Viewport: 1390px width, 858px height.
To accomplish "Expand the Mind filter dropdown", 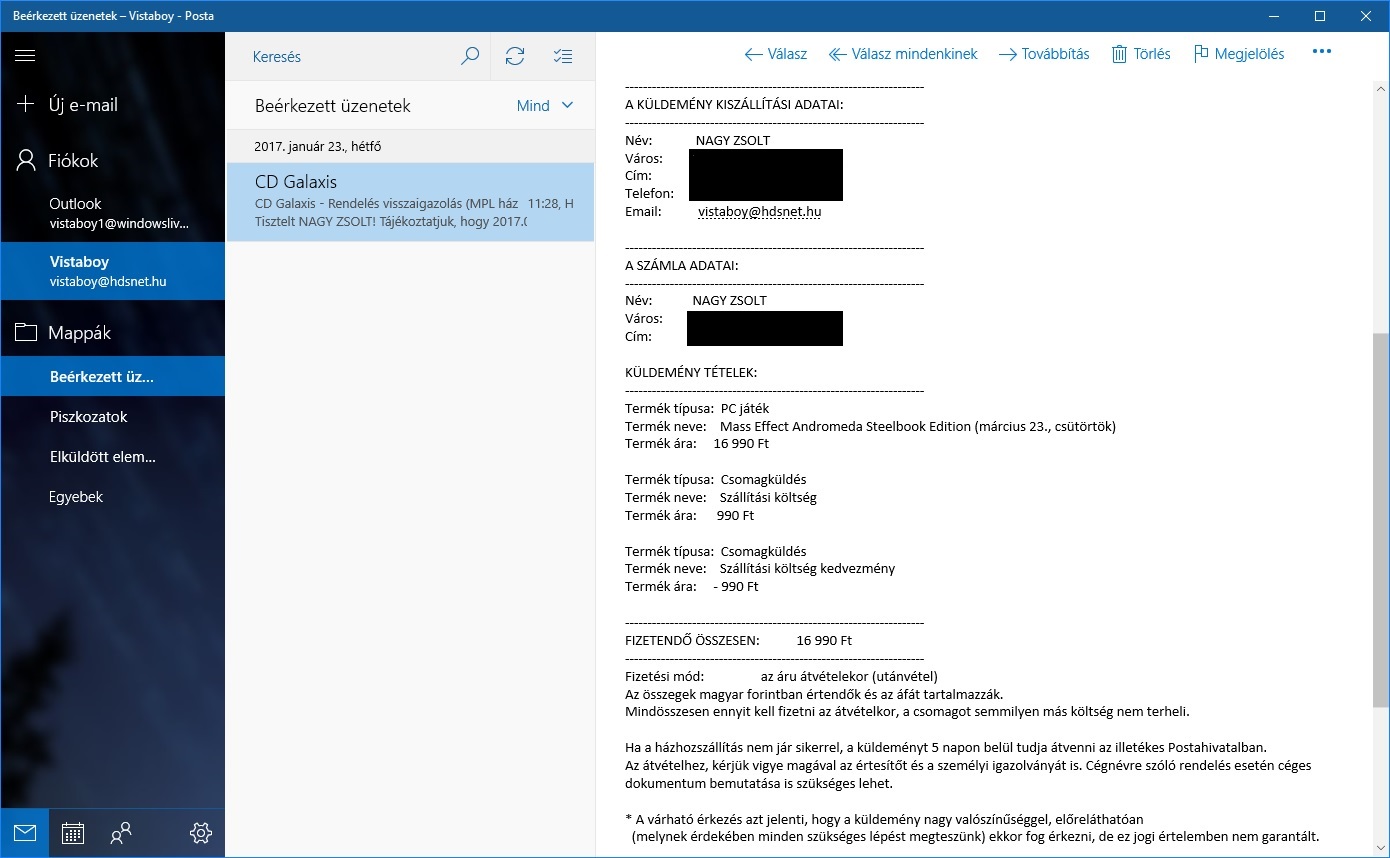I will [x=545, y=106].
